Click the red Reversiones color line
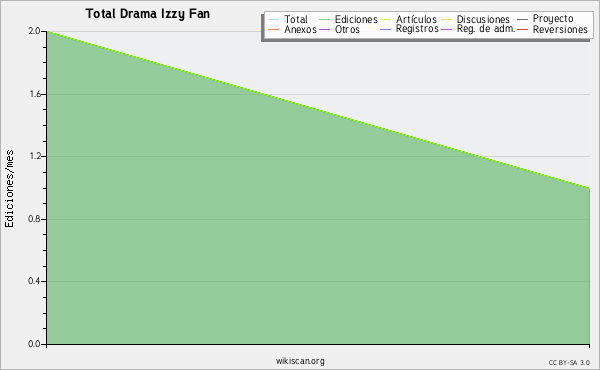The height and width of the screenshot is (370, 600). coord(522,29)
